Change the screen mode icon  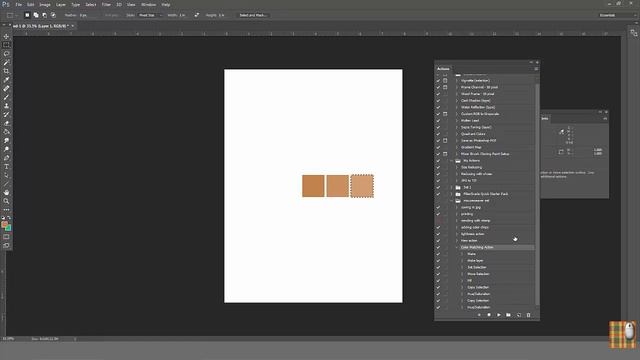[6, 245]
